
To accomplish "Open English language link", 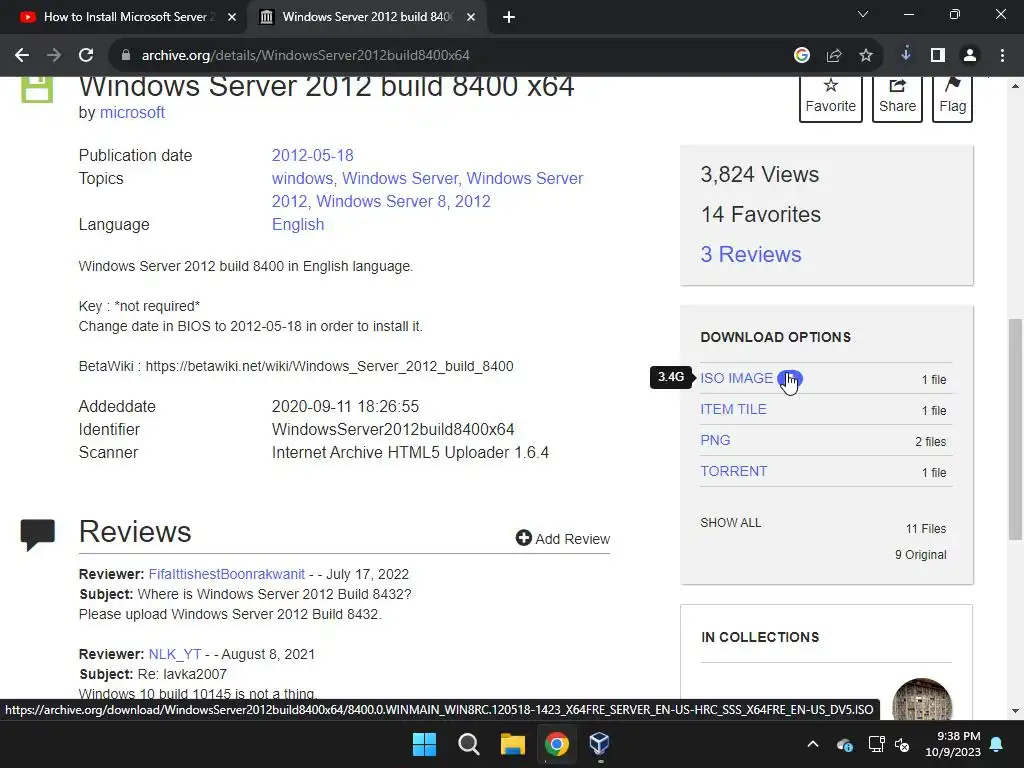I will pyautogui.click(x=298, y=224).
